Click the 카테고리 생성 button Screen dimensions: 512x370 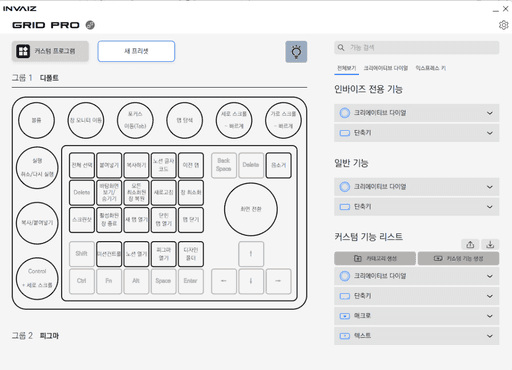pos(375,258)
